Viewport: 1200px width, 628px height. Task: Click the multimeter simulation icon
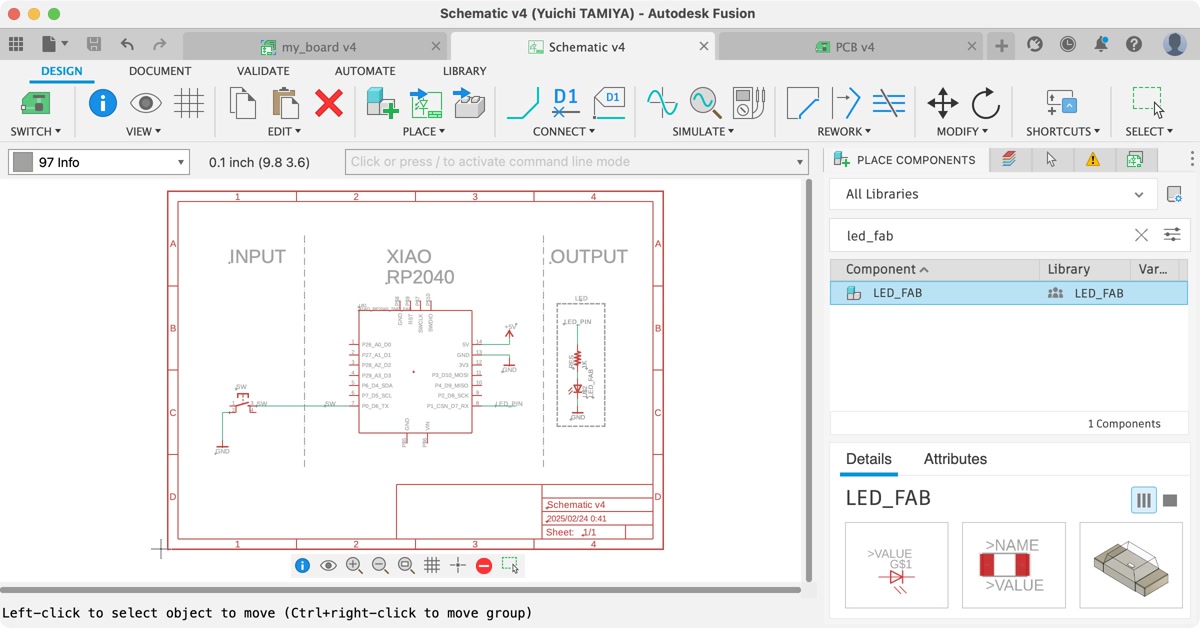749,103
